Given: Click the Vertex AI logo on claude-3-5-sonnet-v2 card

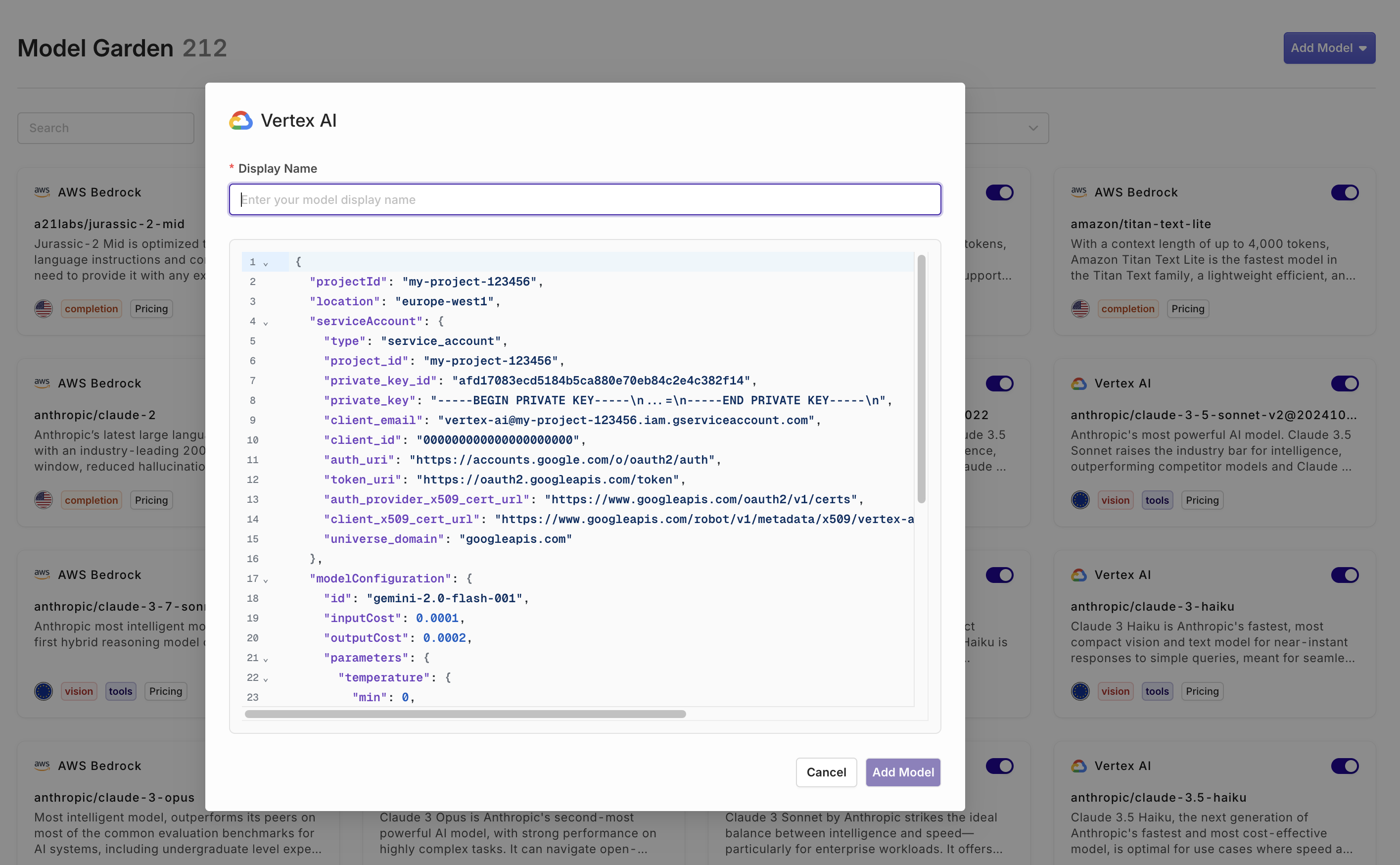Looking at the screenshot, I should click(1078, 384).
